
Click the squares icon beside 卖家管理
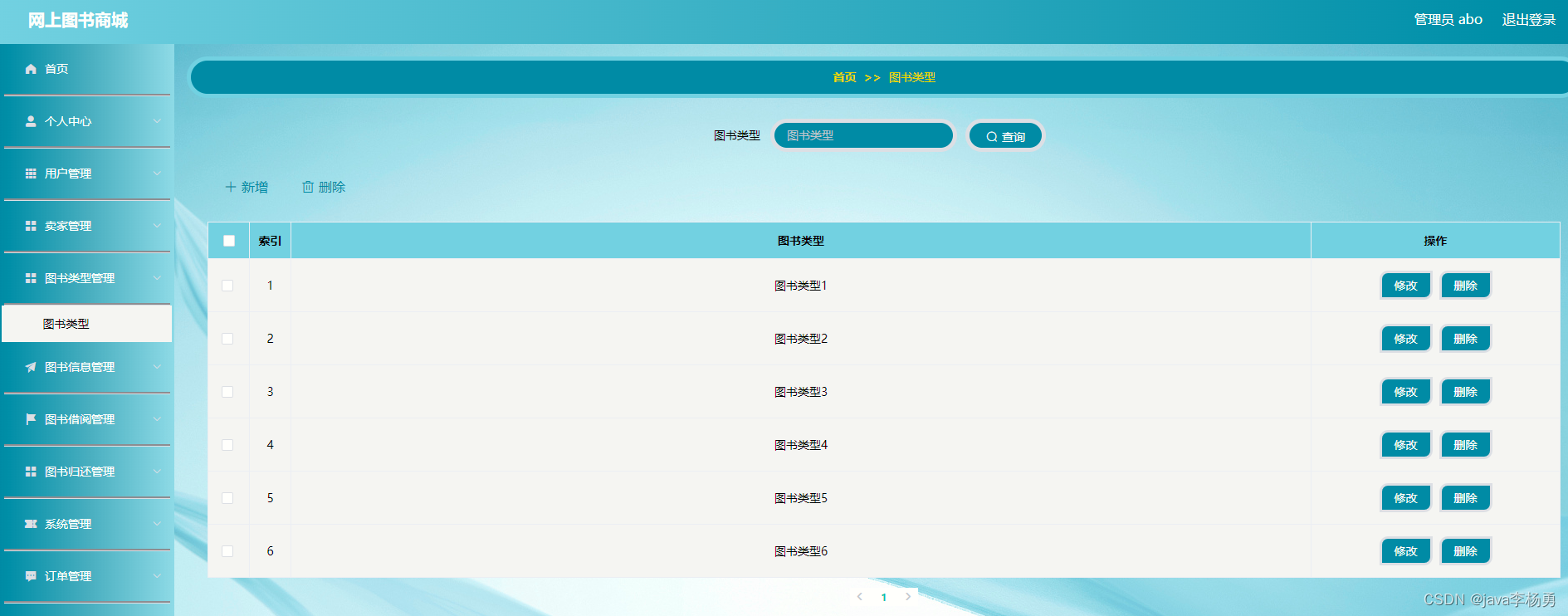pos(31,226)
